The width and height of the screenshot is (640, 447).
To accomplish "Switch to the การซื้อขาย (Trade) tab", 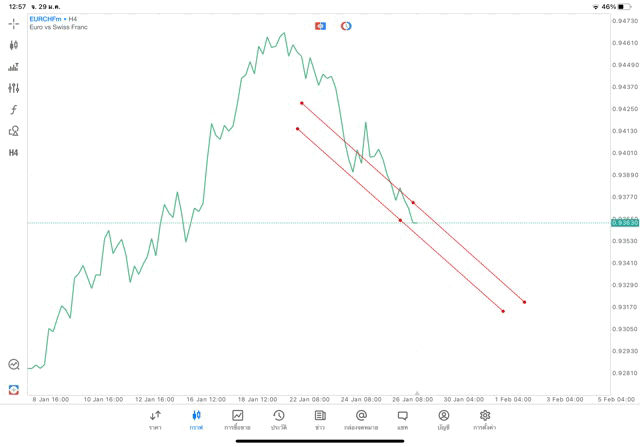I will point(237,419).
